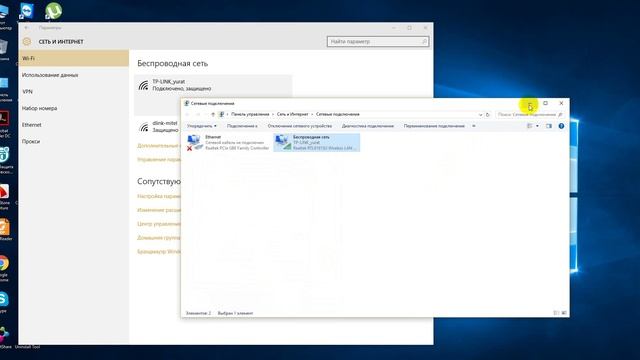Switch to large icons view in the status bar
Image resolution: width=640 pixels, height=360 pixels.
pyautogui.click(x=564, y=313)
